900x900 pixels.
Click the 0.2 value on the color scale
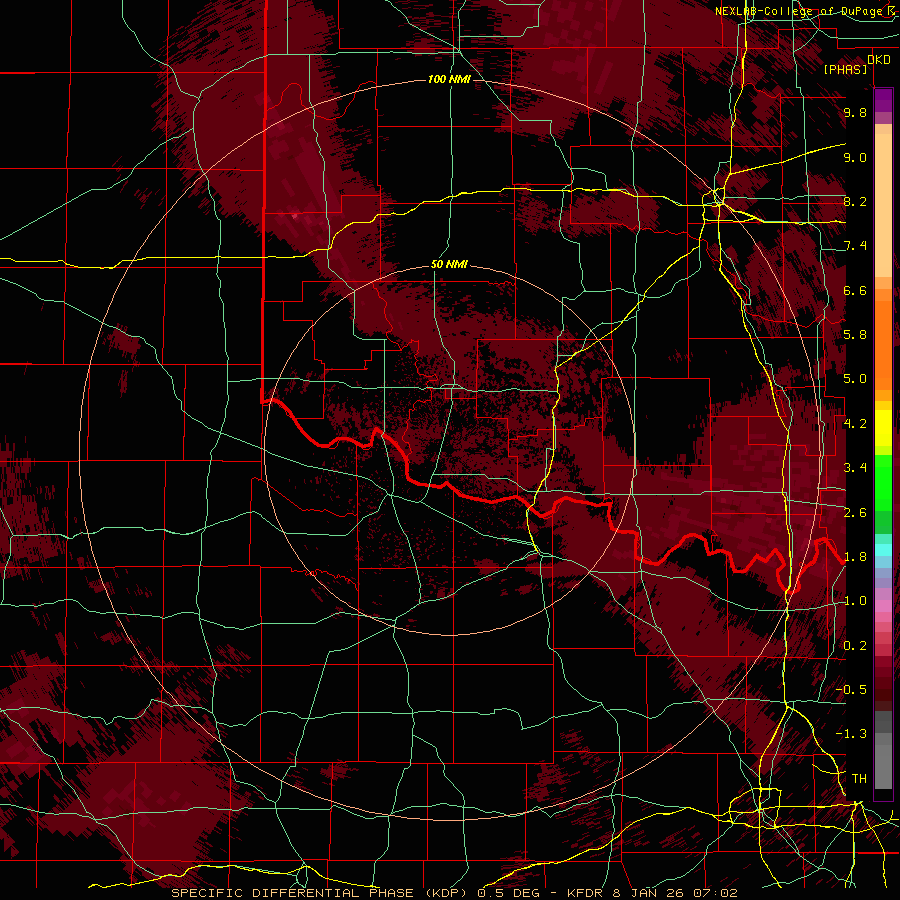pos(855,646)
